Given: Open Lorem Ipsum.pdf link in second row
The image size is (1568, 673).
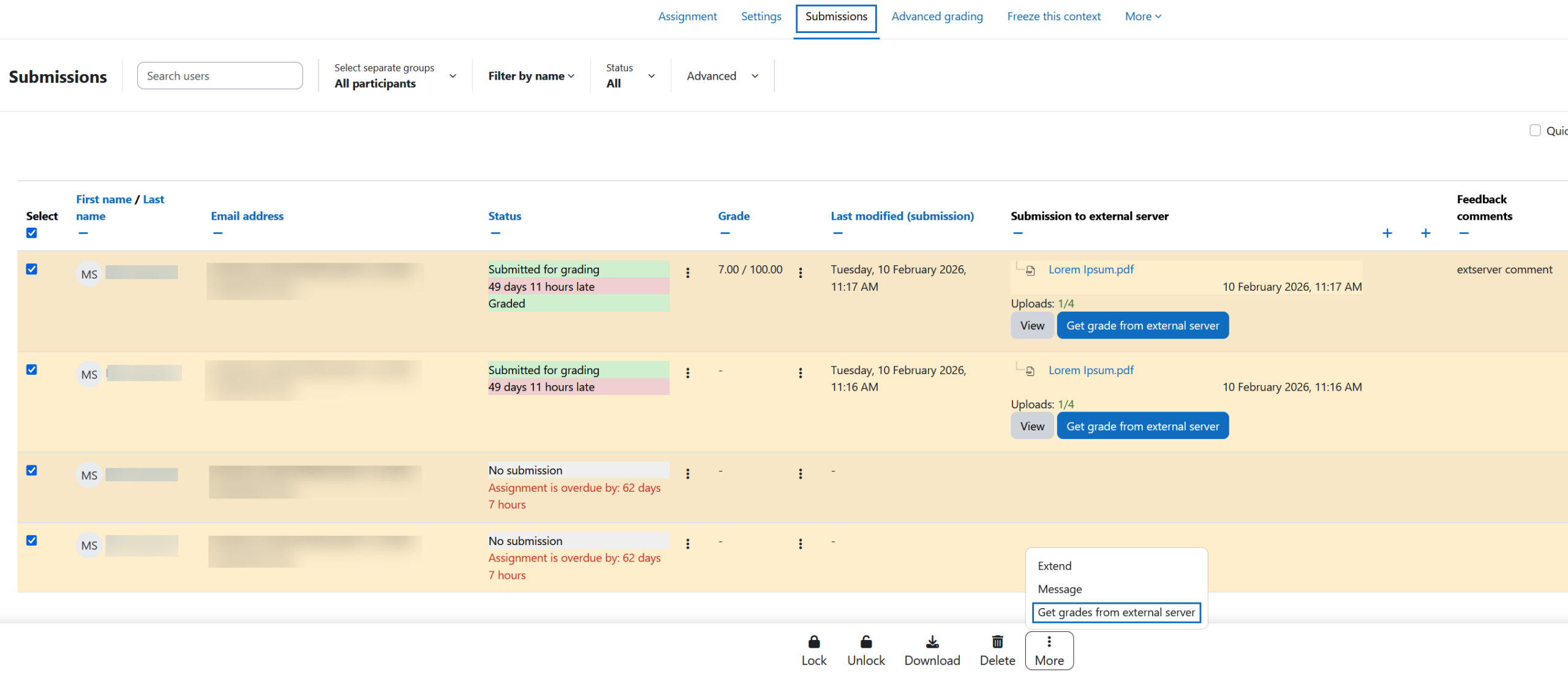Looking at the screenshot, I should [1090, 370].
